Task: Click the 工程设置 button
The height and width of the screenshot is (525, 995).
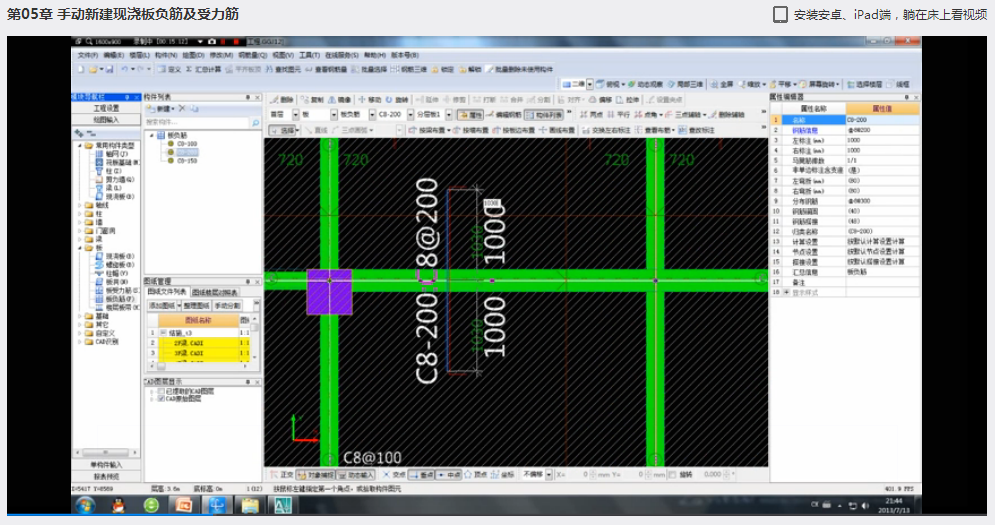Action: tap(105, 108)
